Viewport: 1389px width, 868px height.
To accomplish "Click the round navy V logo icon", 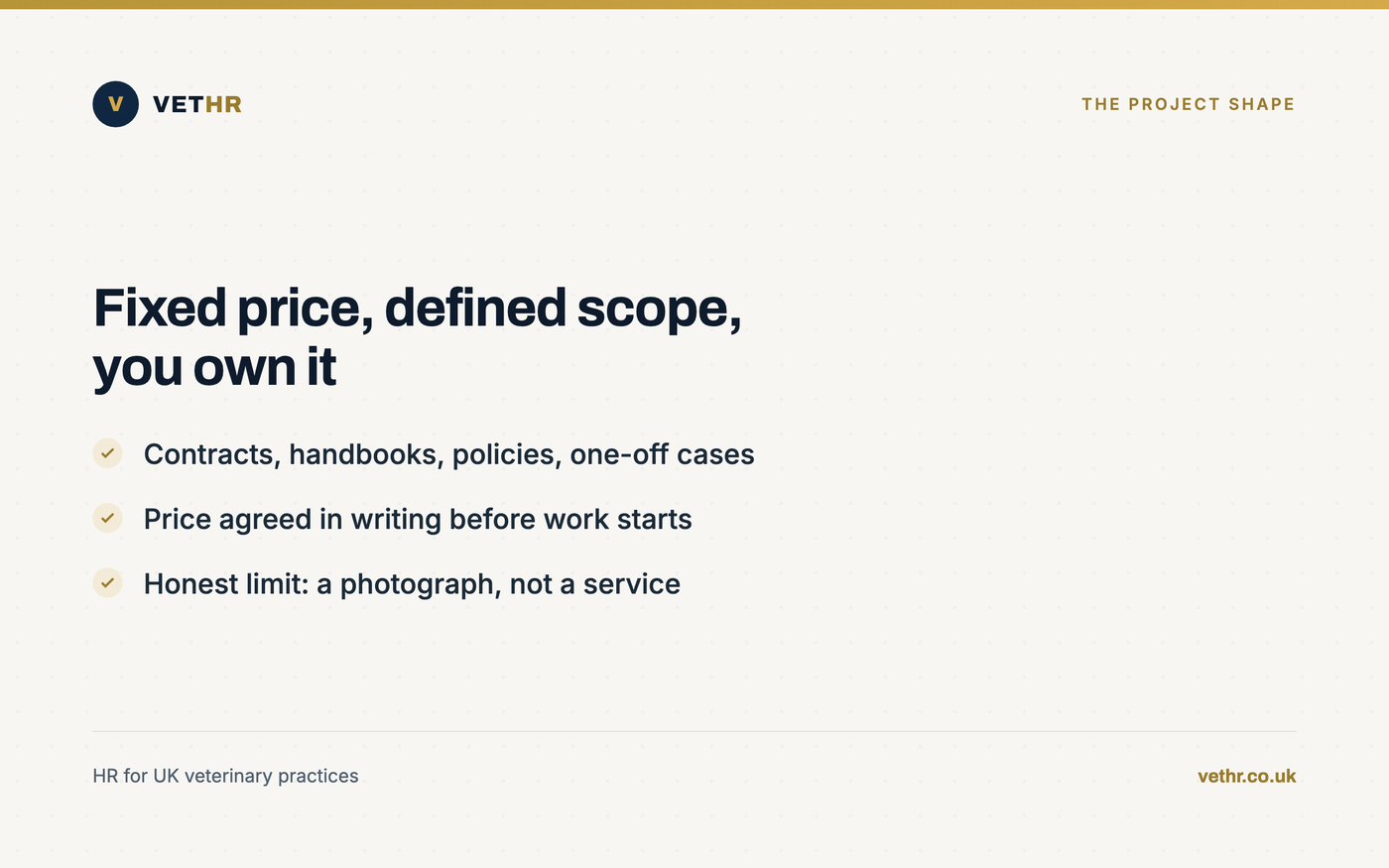I will (x=115, y=104).
